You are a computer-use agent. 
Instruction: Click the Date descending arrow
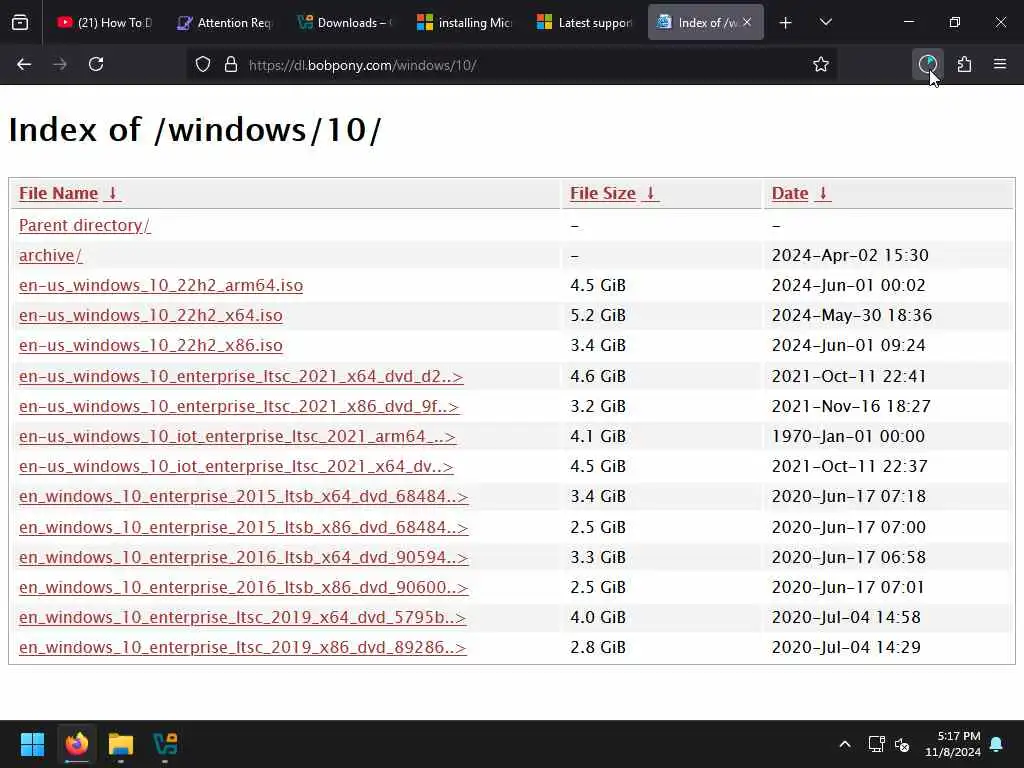[x=823, y=193]
